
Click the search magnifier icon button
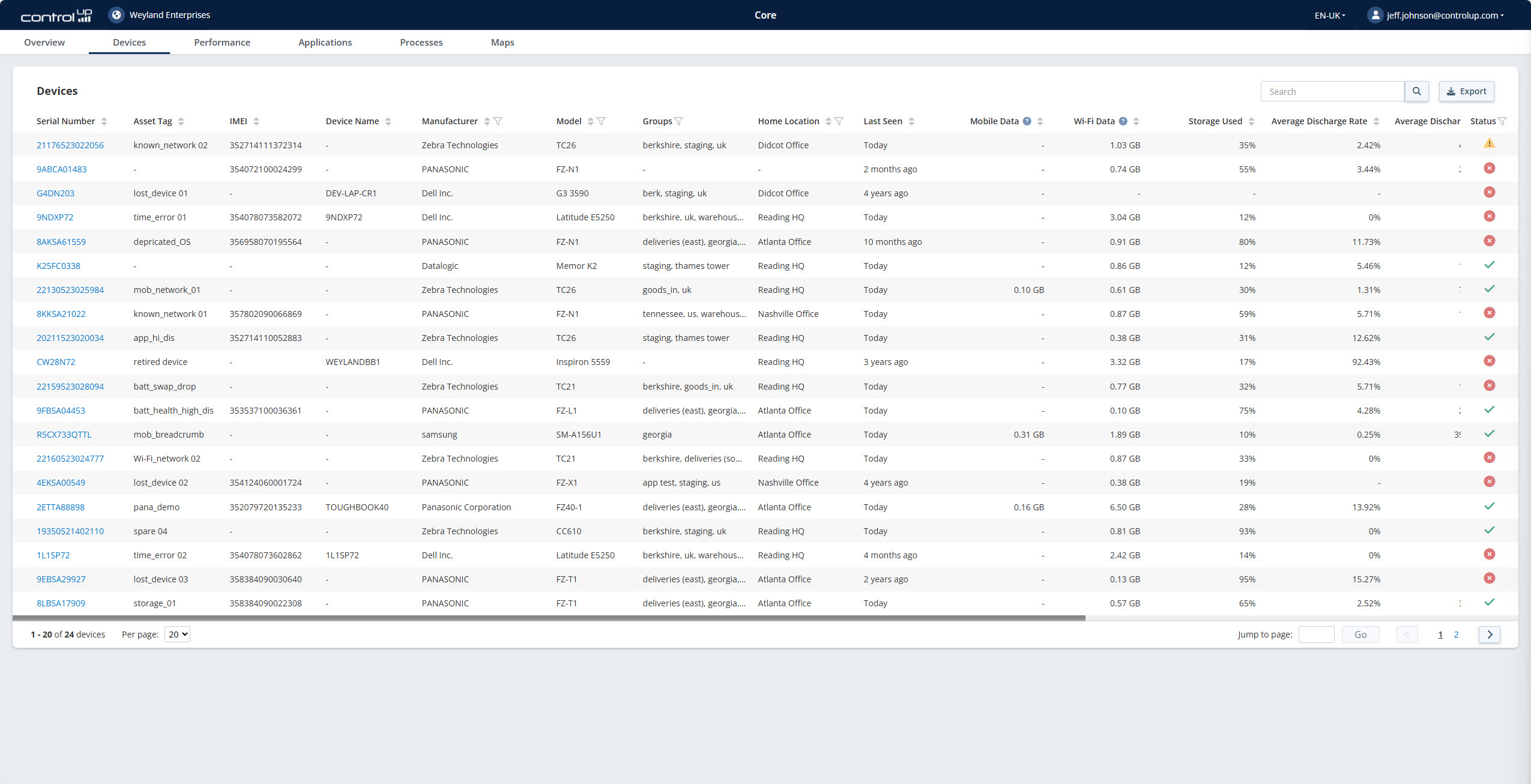pos(1416,91)
